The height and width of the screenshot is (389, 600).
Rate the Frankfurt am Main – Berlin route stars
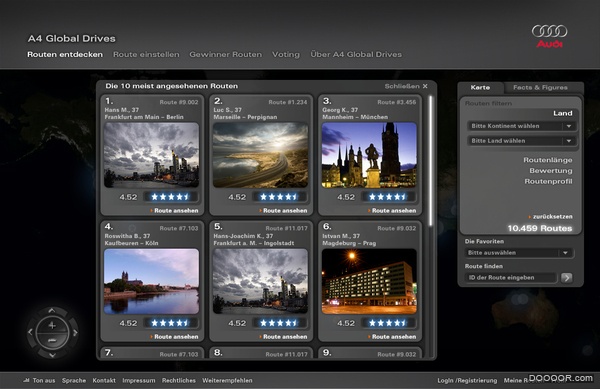tap(171, 197)
